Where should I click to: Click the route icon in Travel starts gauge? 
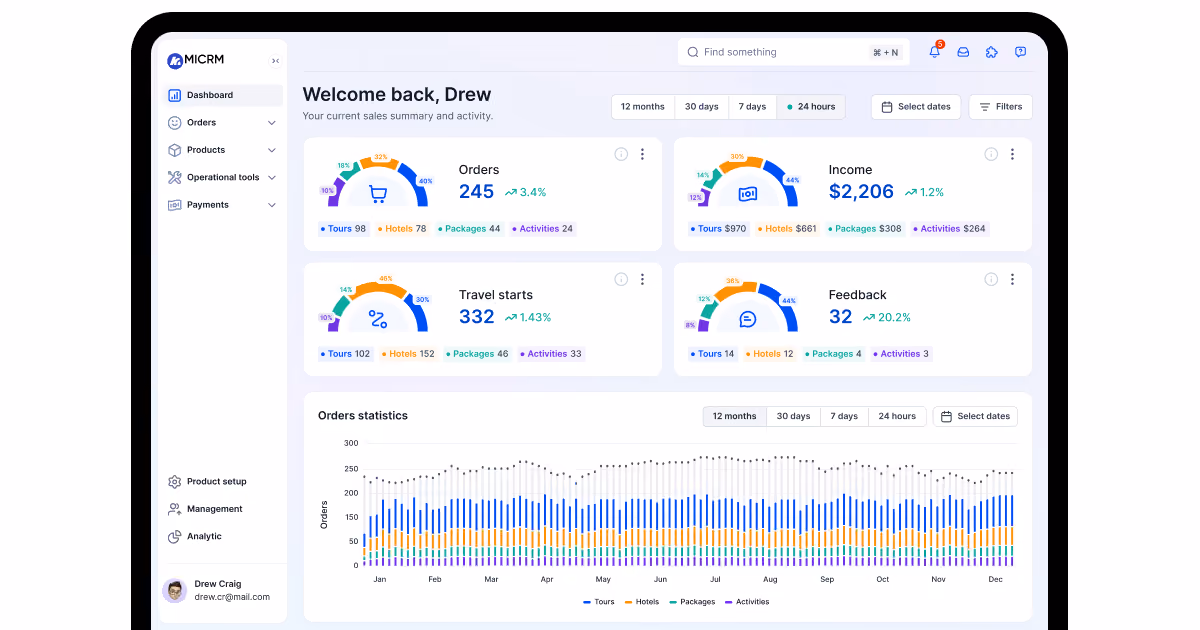pos(377,319)
